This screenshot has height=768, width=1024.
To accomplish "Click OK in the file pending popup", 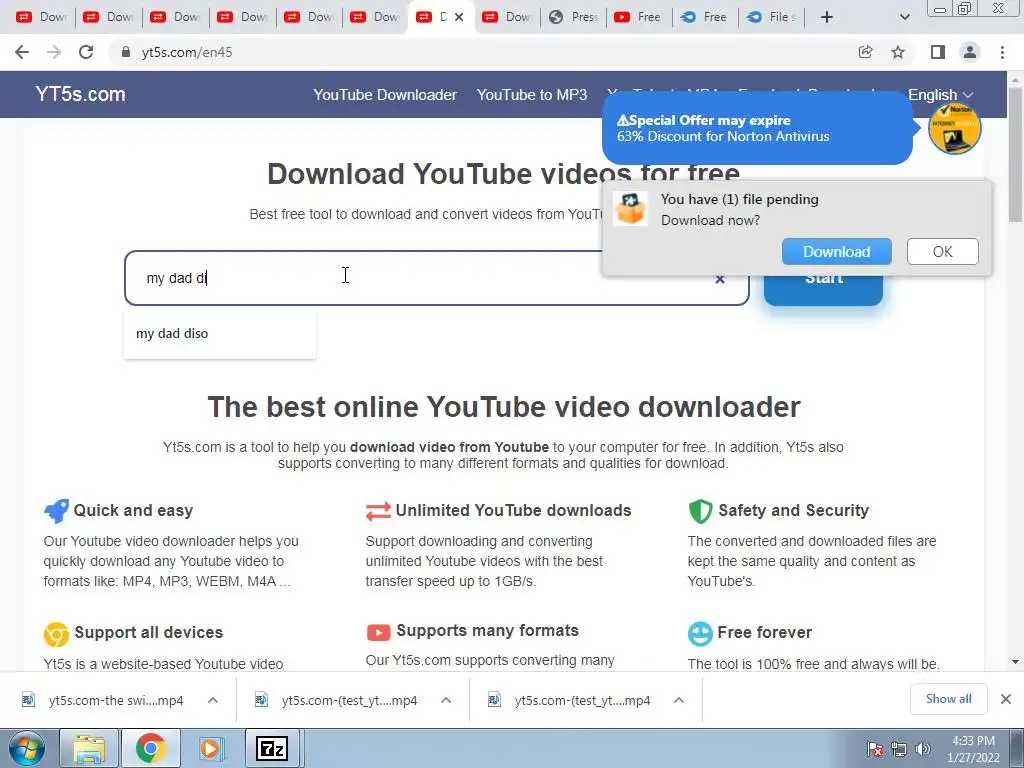I will point(942,251).
